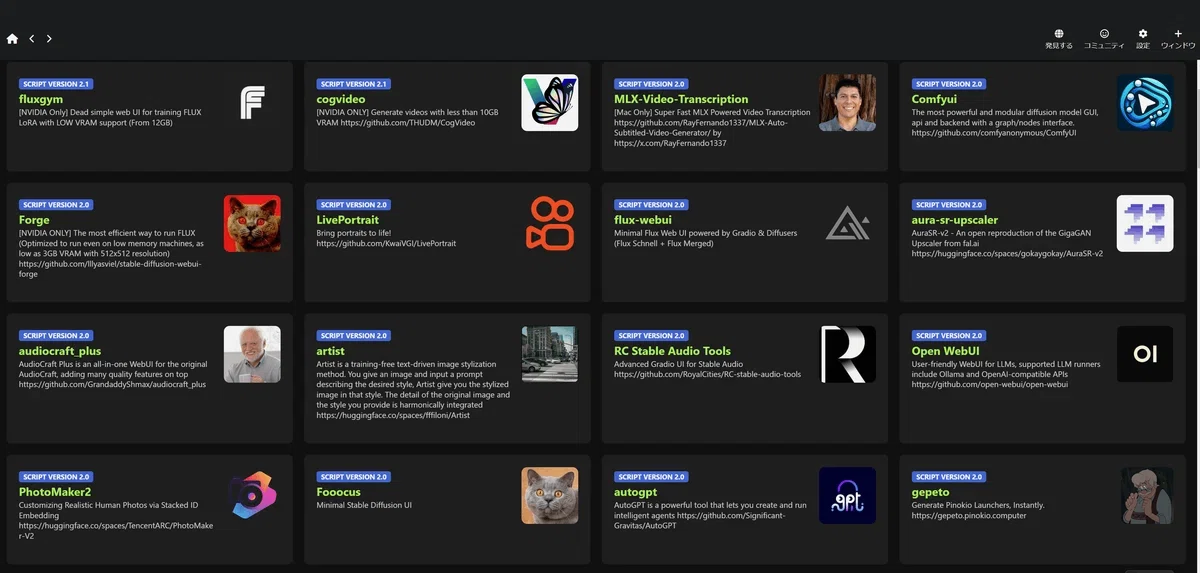Click the cogvideo description text
The width and height of the screenshot is (1200, 573).
coord(407,118)
